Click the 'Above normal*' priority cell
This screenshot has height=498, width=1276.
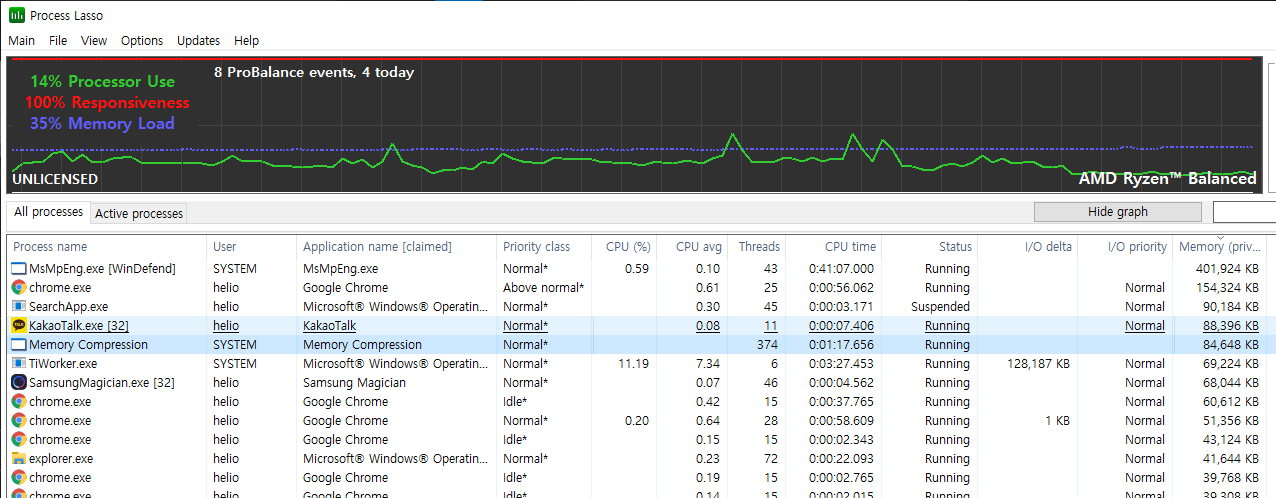pos(543,287)
